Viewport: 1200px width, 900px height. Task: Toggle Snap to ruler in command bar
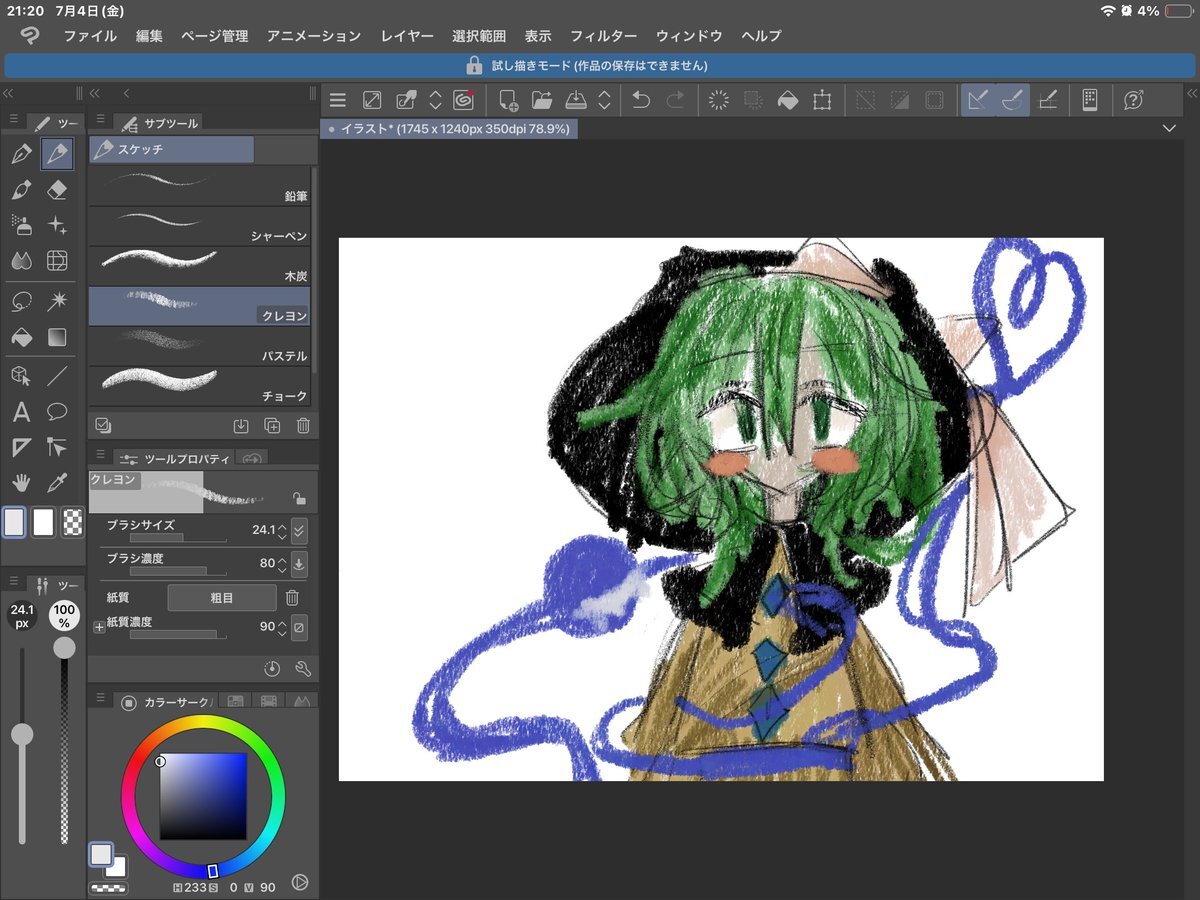979,100
